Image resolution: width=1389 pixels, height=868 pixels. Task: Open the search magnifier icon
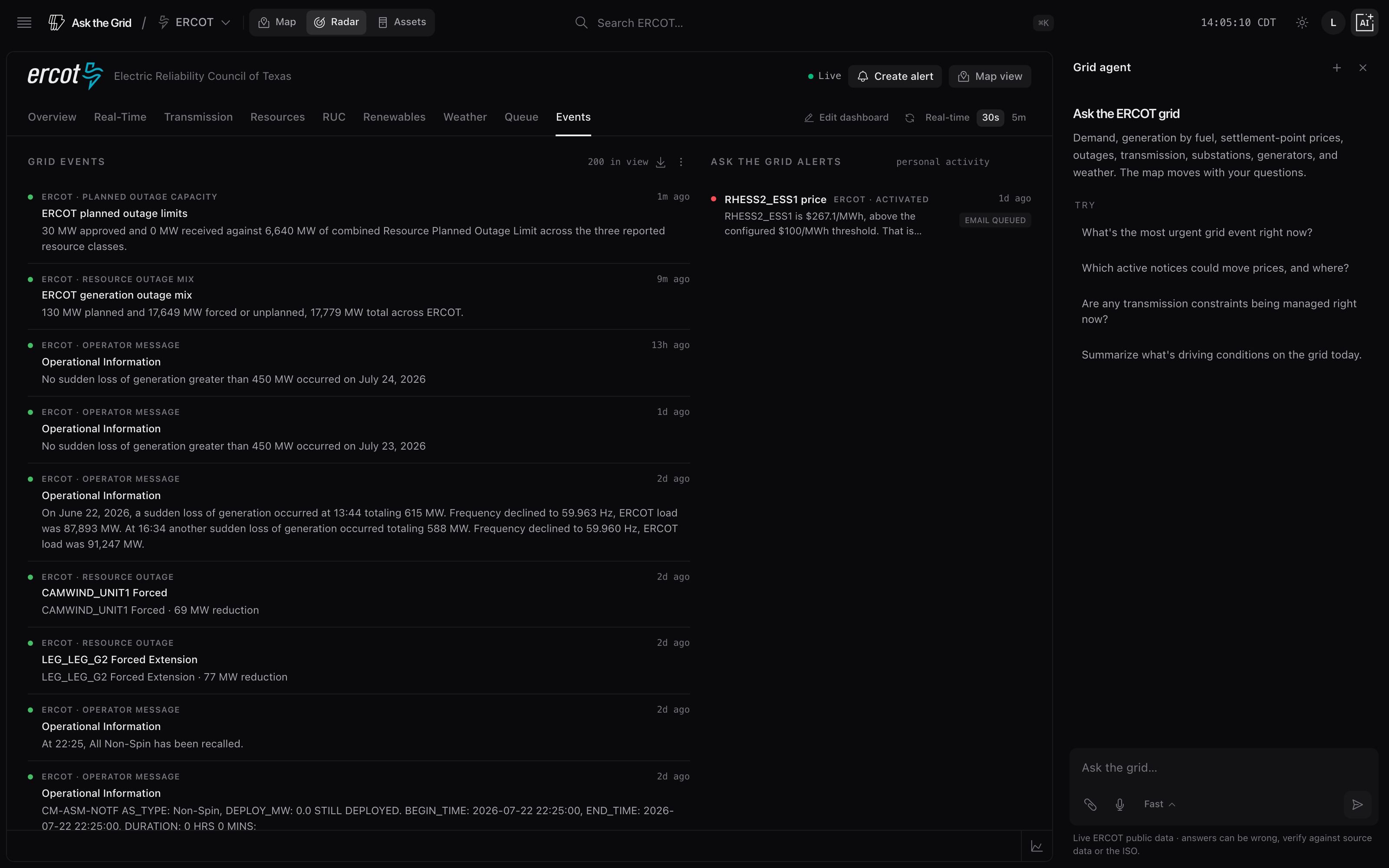click(x=582, y=23)
